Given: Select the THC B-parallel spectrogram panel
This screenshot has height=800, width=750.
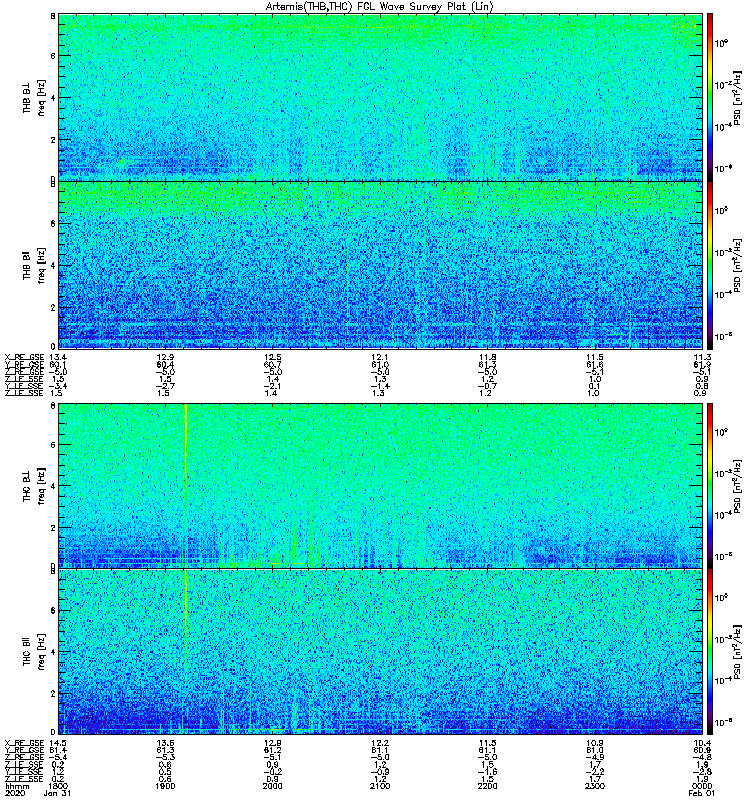Looking at the screenshot, I should (381, 652).
